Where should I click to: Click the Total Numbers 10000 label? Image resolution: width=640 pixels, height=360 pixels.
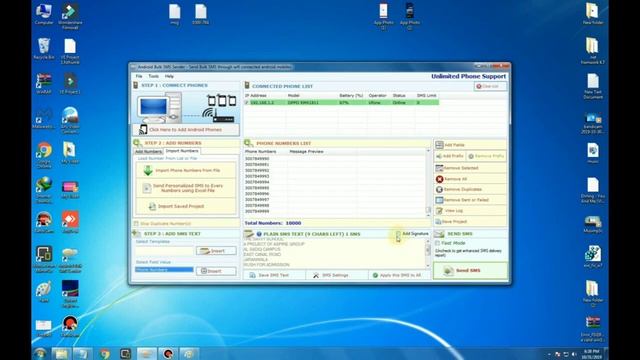click(273, 223)
